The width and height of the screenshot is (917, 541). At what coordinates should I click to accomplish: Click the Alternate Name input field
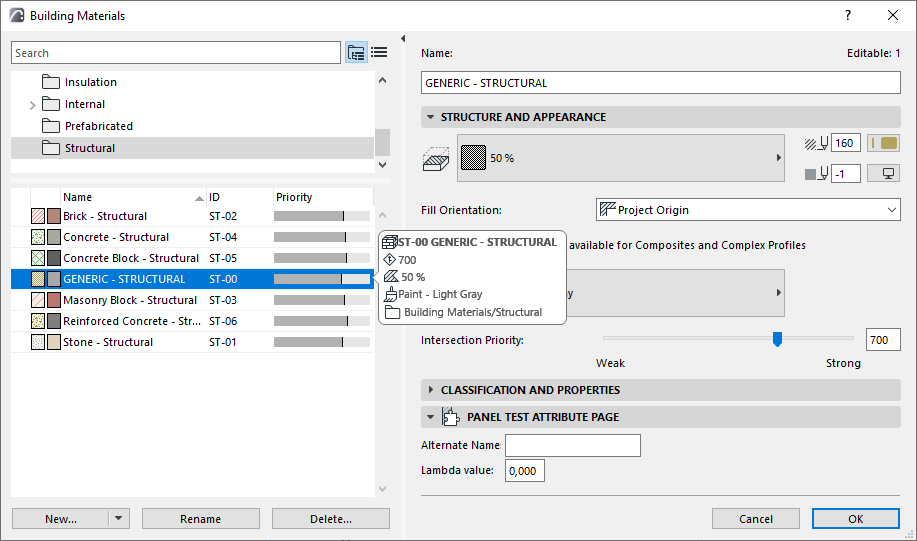tap(572, 446)
